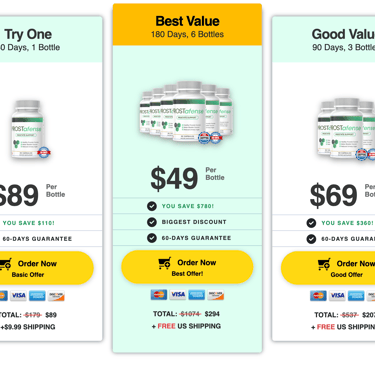Click the checkmark beside YOU SAVE $360
The height and width of the screenshot is (366, 375).
311,223
